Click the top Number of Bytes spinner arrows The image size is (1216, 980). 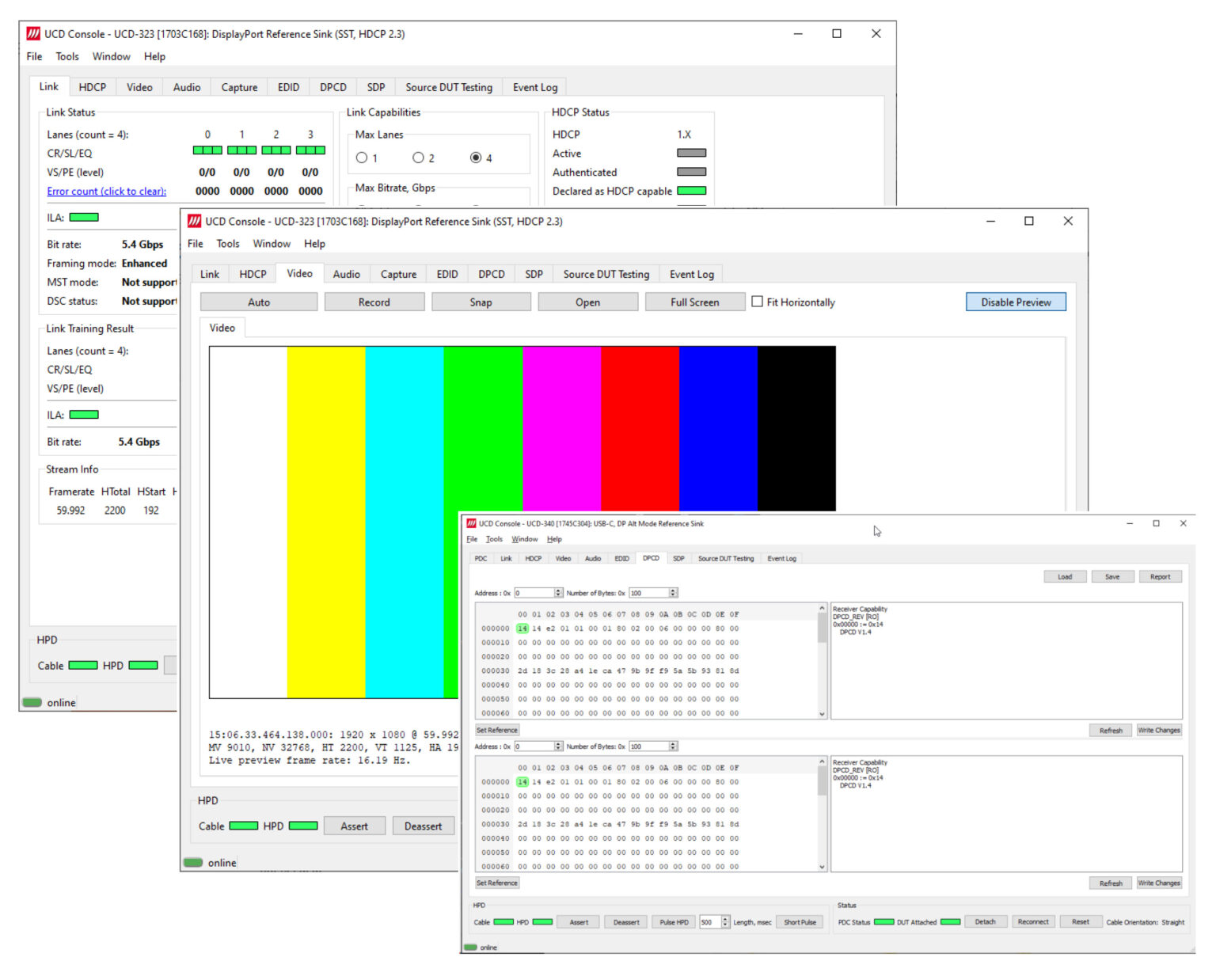pyautogui.click(x=673, y=593)
